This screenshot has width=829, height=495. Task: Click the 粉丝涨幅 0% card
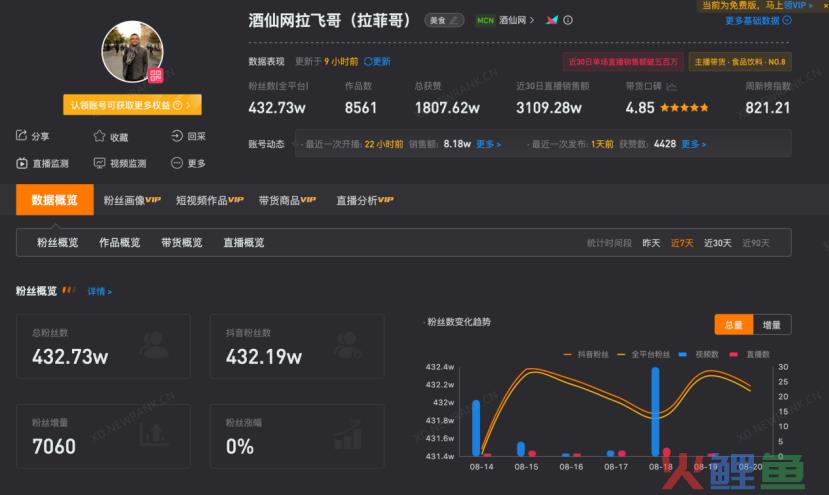pyautogui.click(x=297, y=436)
